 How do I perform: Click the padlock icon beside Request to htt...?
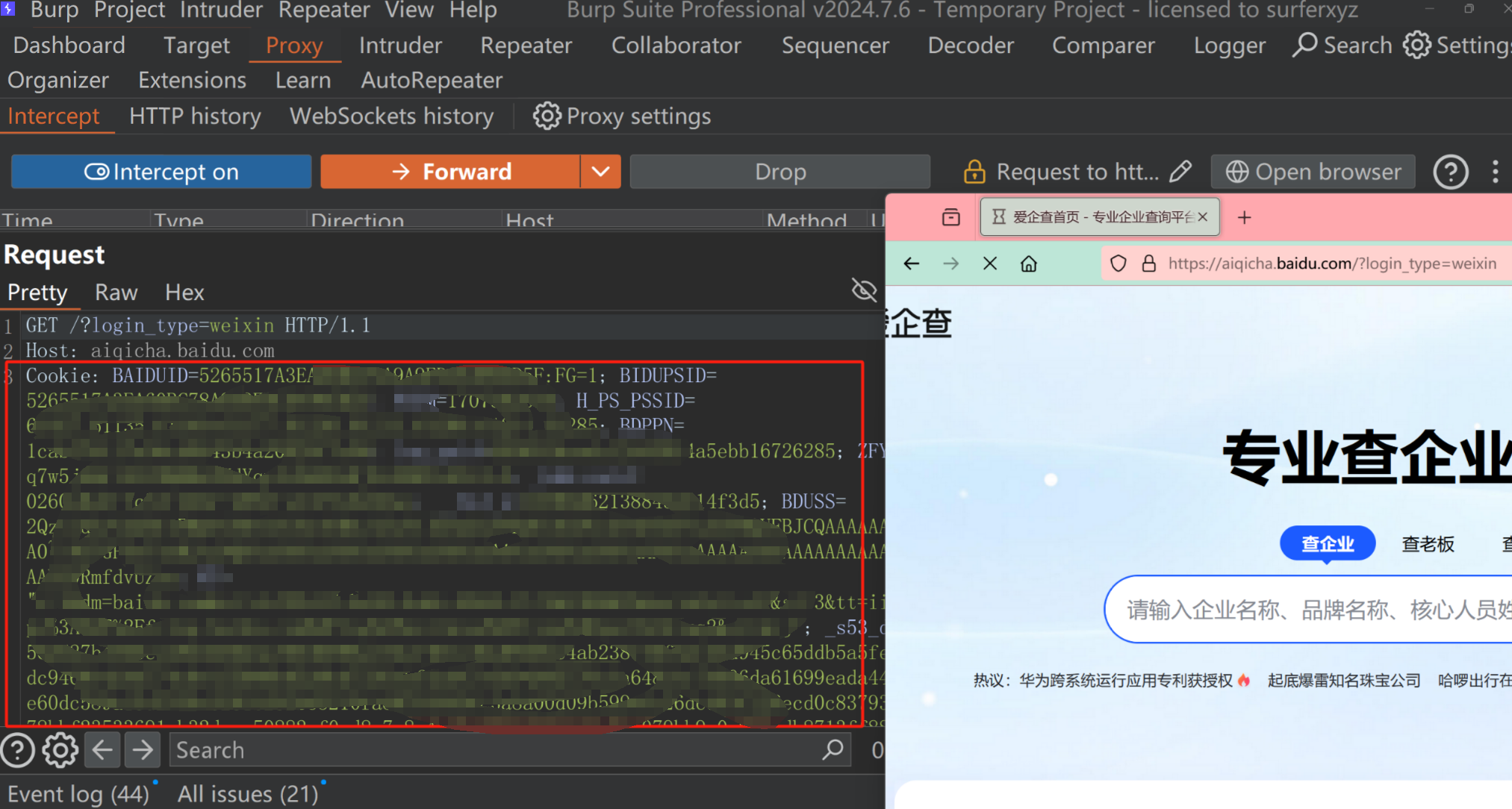point(974,172)
